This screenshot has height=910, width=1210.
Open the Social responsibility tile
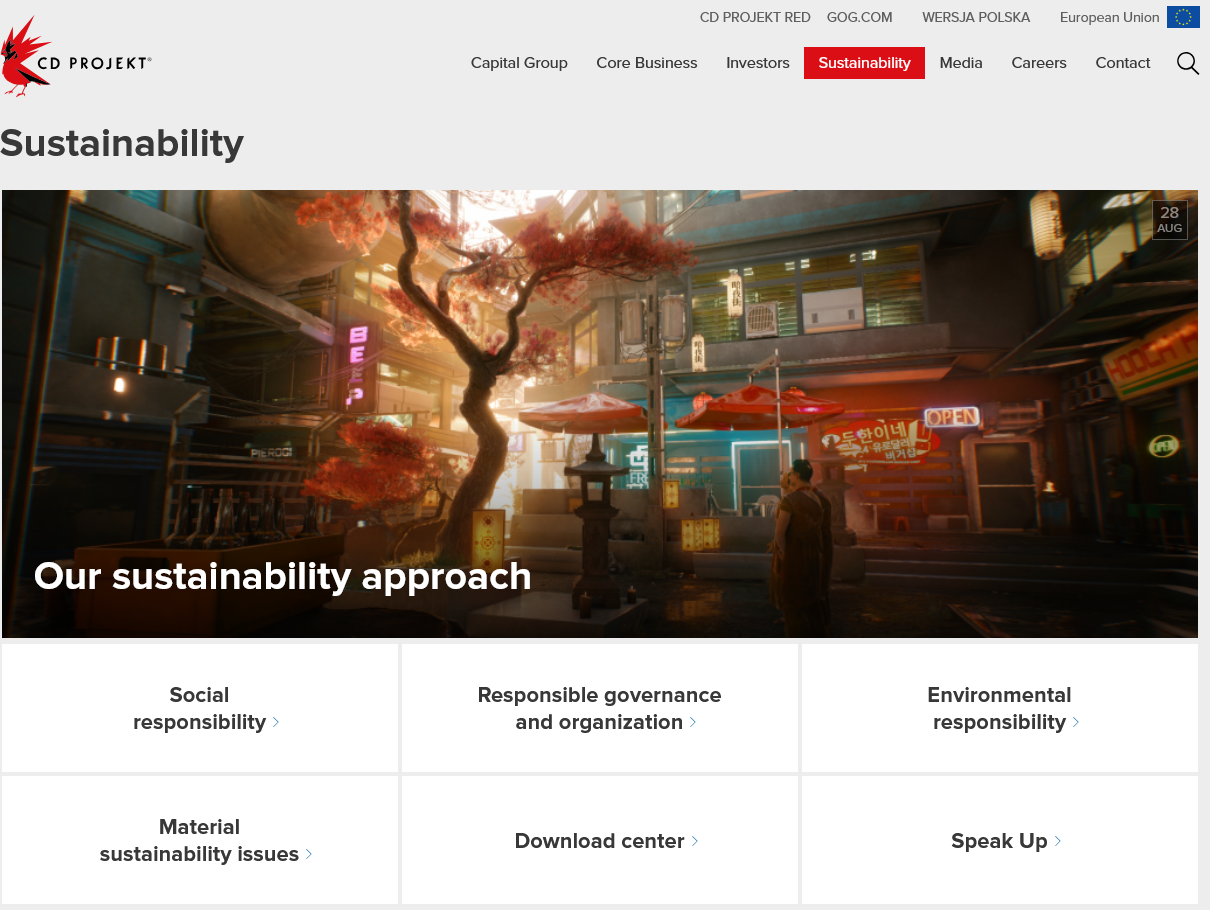tap(200, 708)
